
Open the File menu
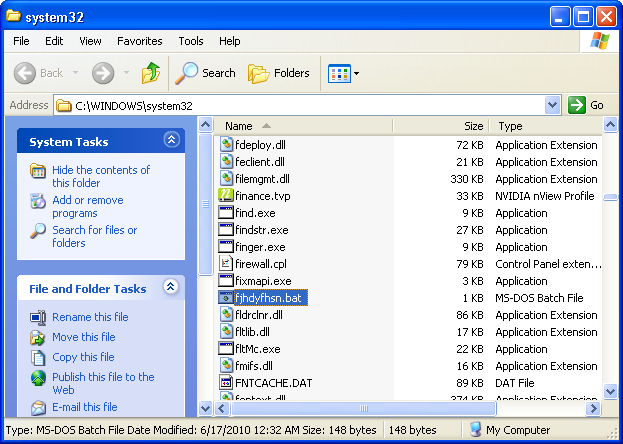click(x=21, y=41)
